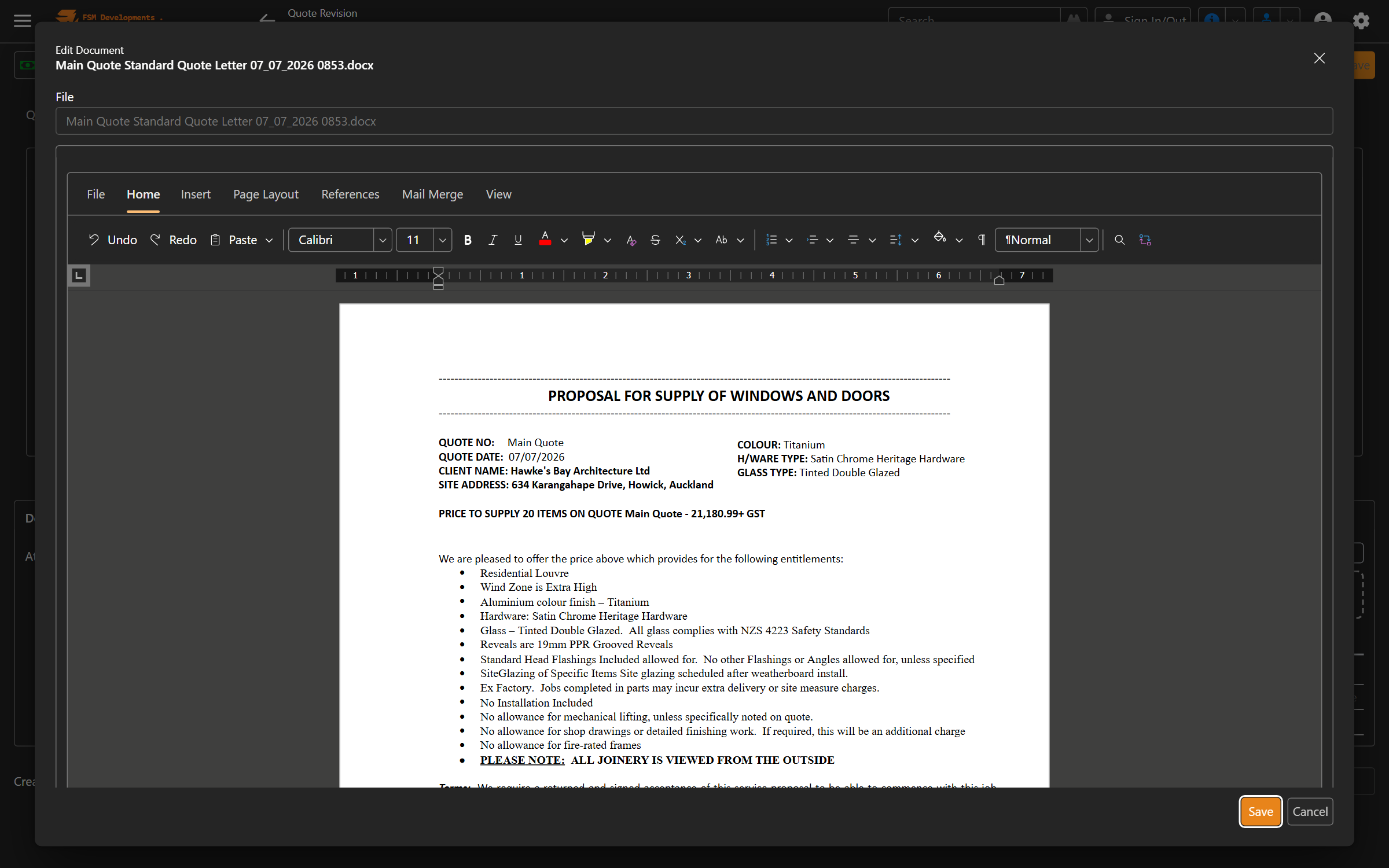The image size is (1389, 868).
Task: Toggle show paragraph marks pilcrow
Action: click(x=982, y=240)
